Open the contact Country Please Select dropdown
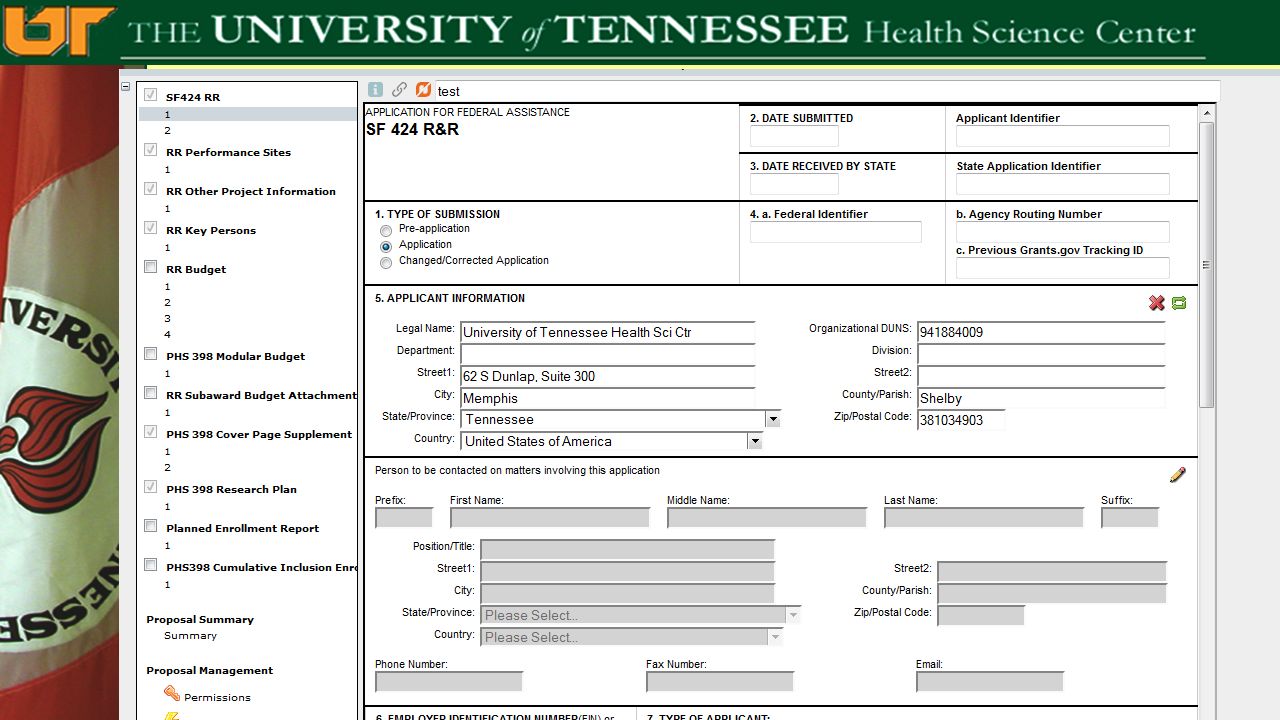This screenshot has width=1280, height=720. tap(775, 637)
